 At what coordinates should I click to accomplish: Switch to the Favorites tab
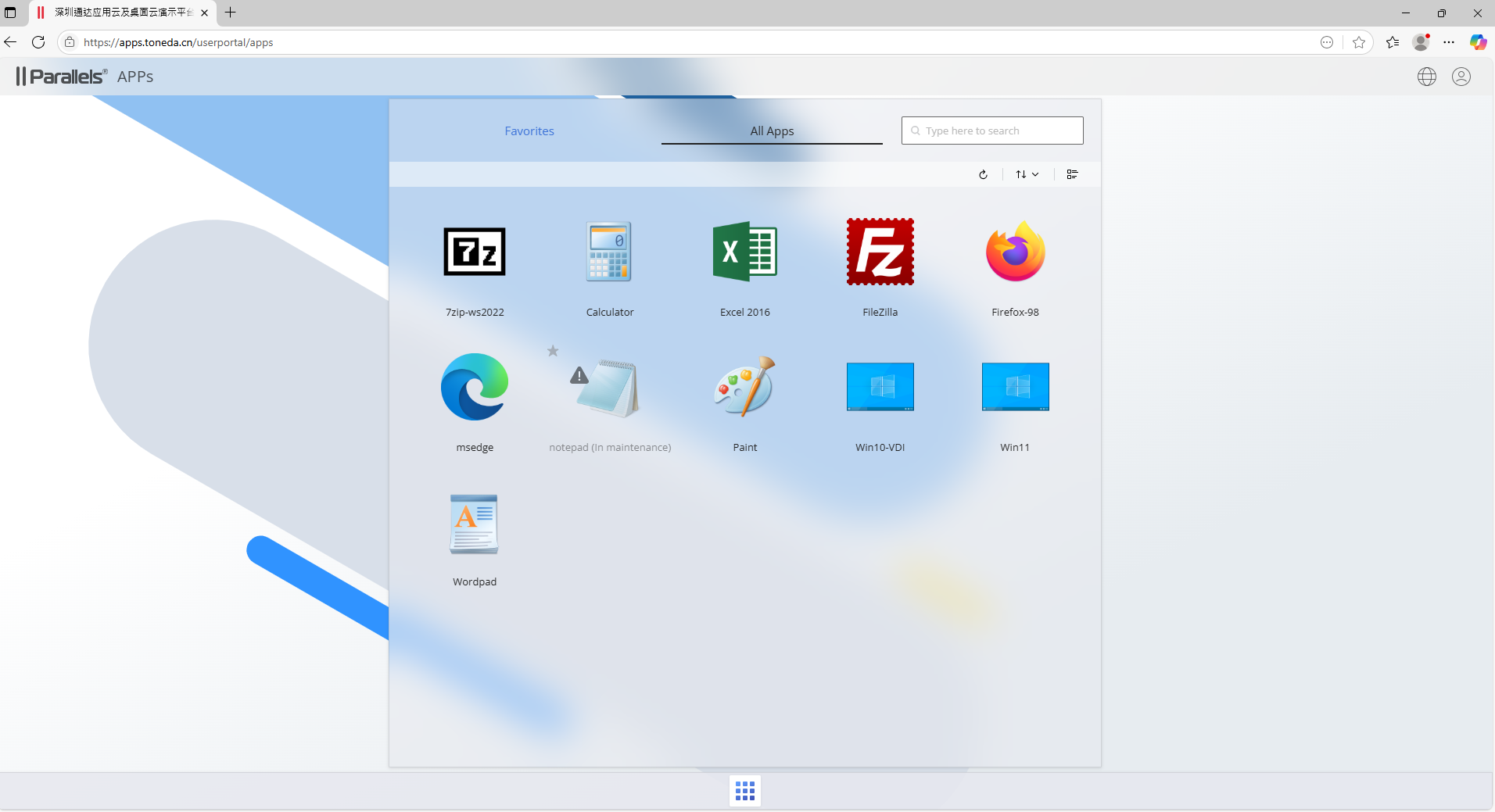click(x=529, y=131)
